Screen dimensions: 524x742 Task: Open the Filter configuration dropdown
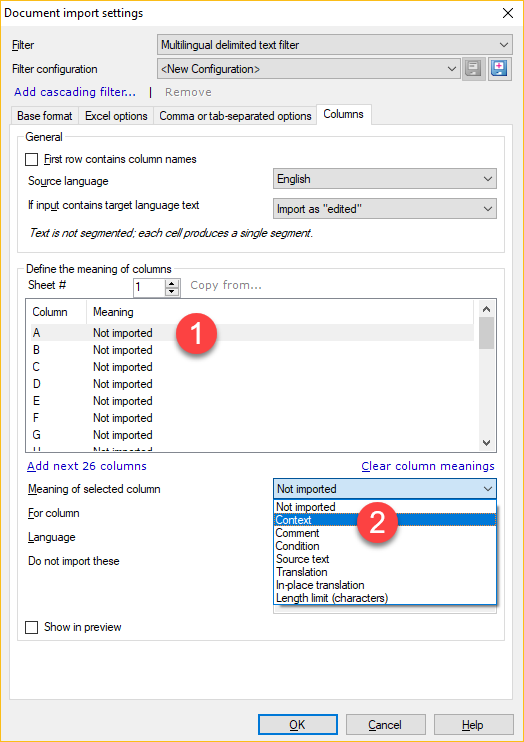(x=308, y=69)
